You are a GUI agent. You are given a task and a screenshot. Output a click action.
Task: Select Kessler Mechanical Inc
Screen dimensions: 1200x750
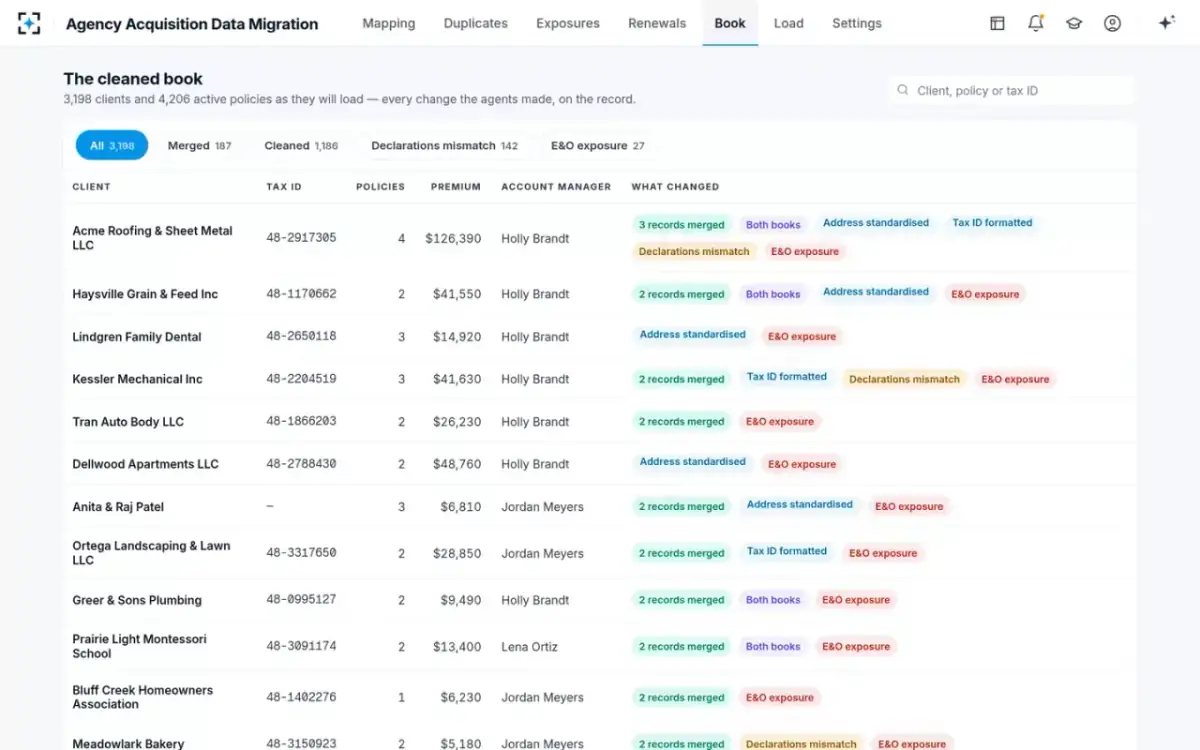[x=137, y=379]
